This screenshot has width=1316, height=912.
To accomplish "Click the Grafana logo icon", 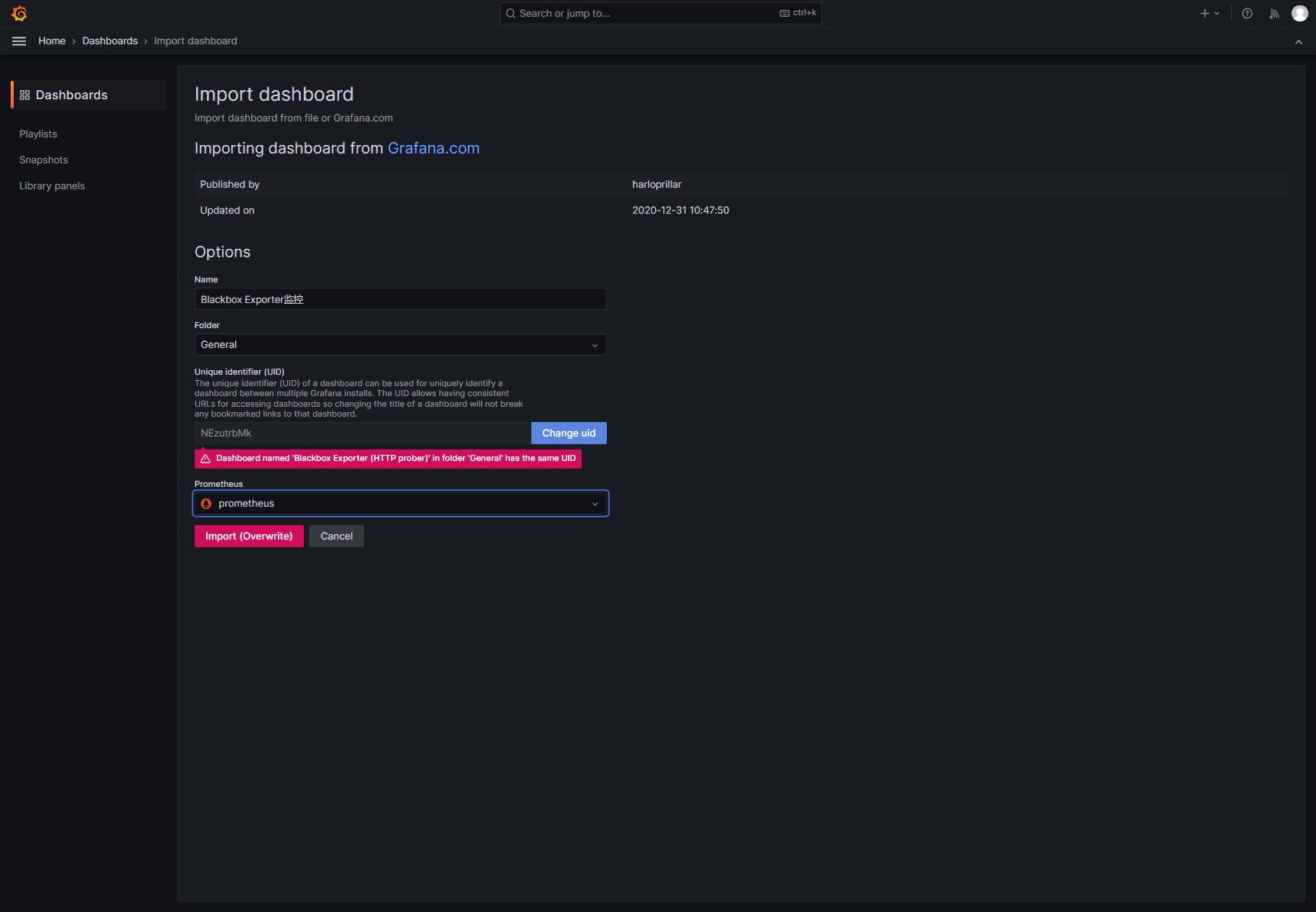I will 20,14.
